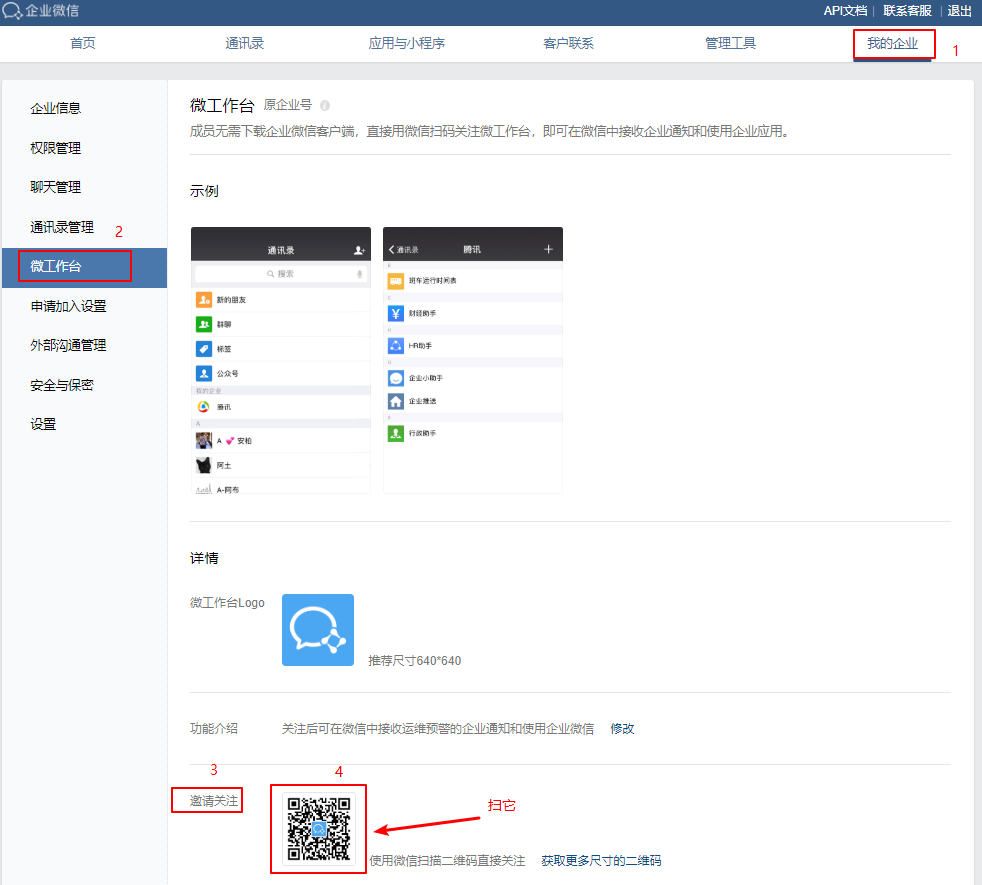
Task: Open 设置 in the sidebar
Action: 43,425
